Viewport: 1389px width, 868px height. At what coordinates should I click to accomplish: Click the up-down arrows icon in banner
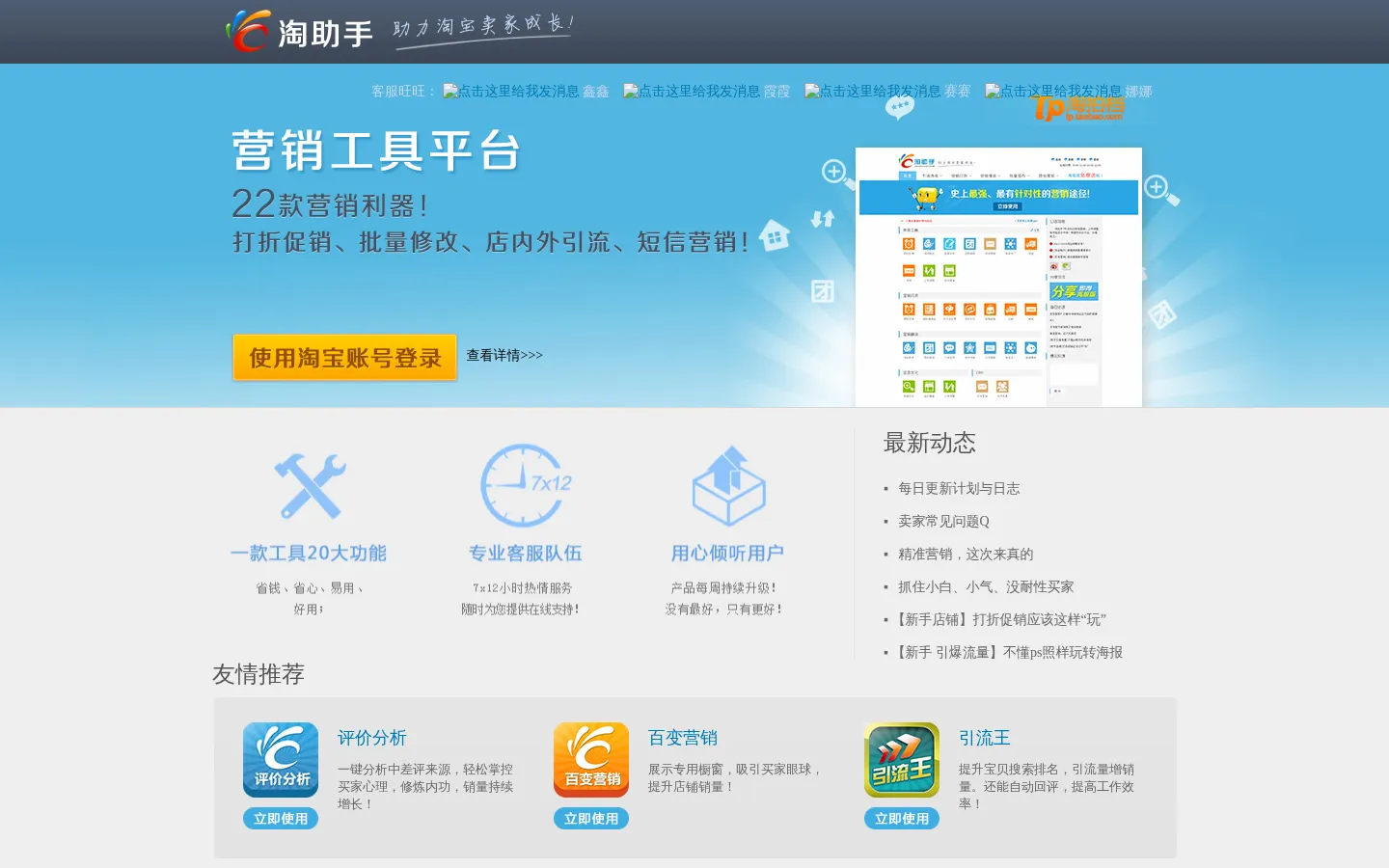(823, 219)
